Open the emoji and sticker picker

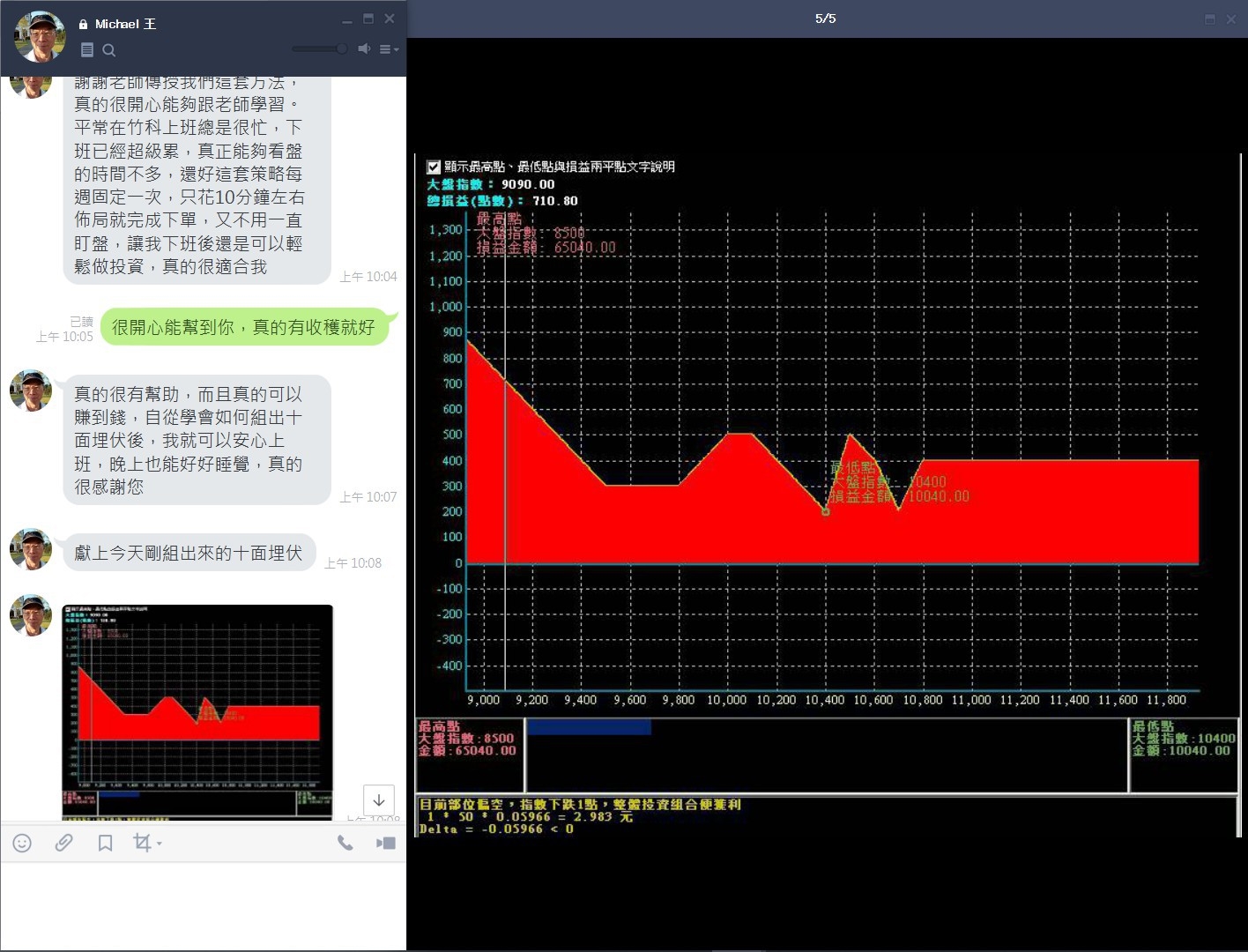tap(22, 844)
